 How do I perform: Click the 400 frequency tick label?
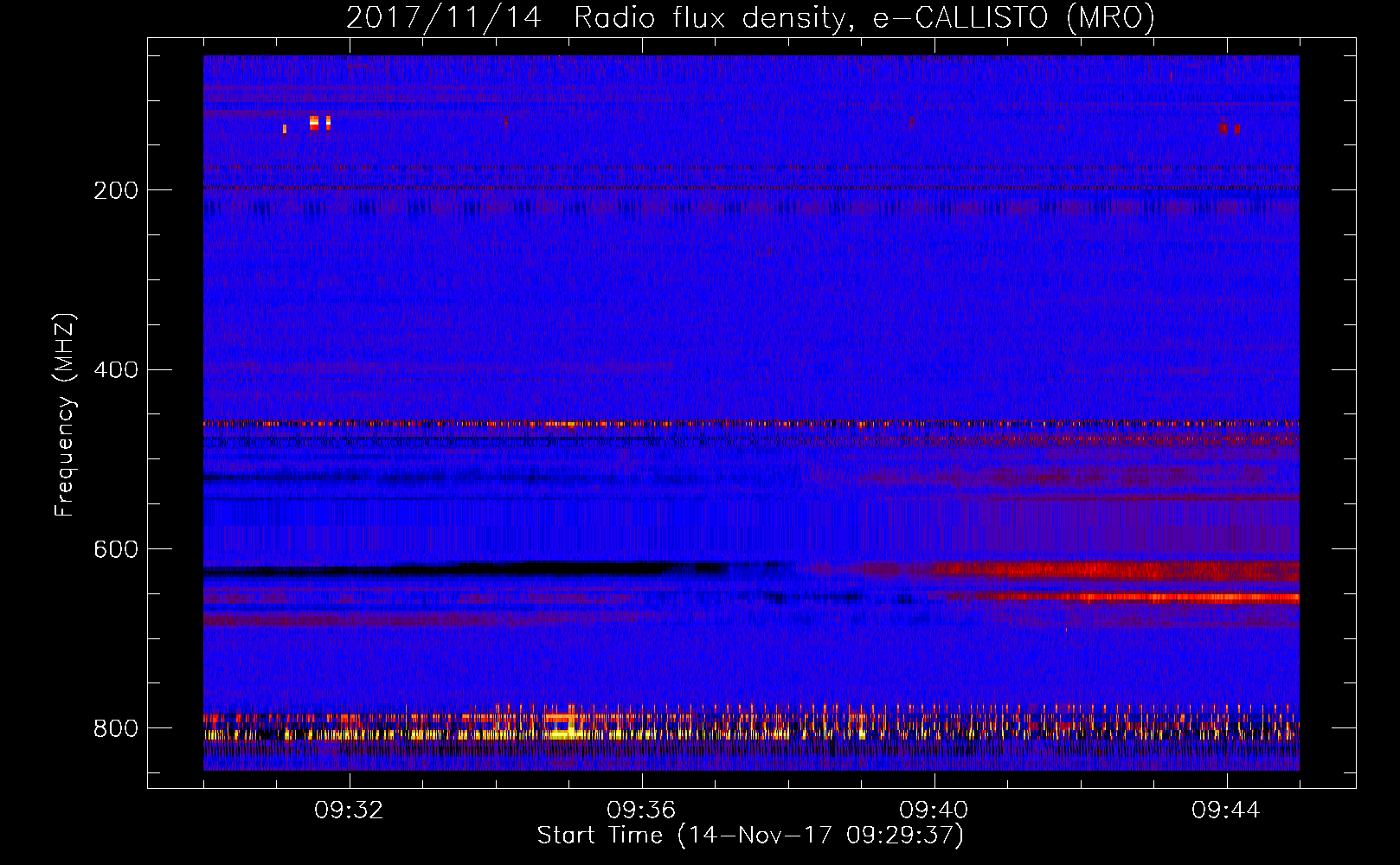pos(116,370)
